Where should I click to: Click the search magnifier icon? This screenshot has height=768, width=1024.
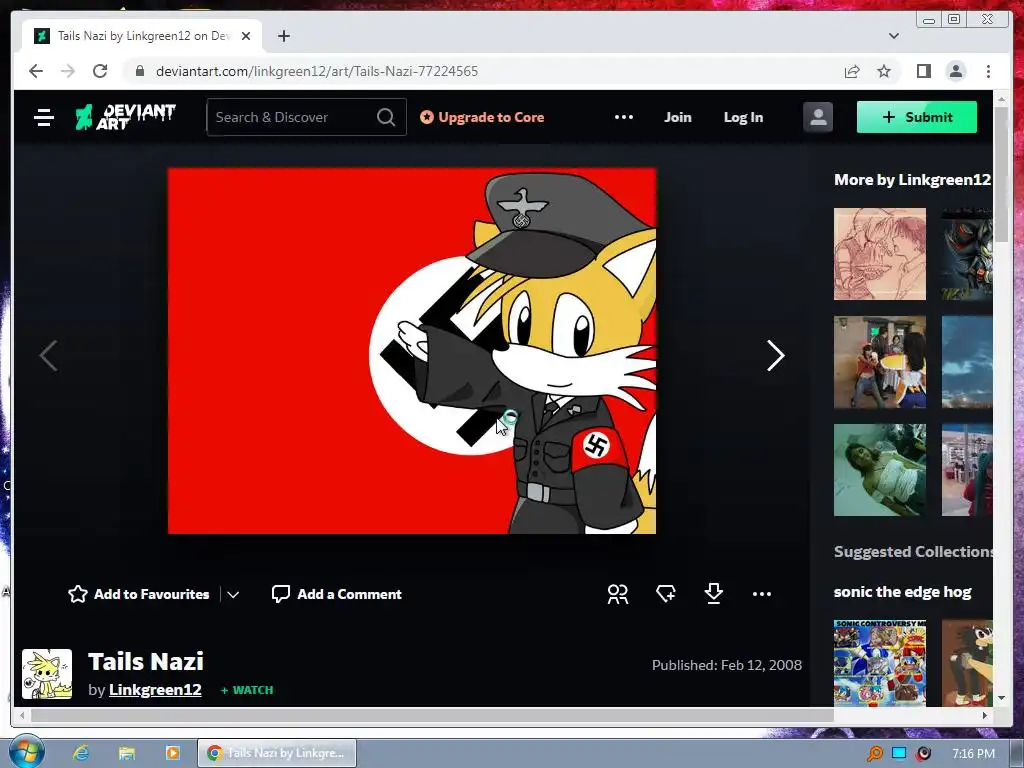[386, 117]
